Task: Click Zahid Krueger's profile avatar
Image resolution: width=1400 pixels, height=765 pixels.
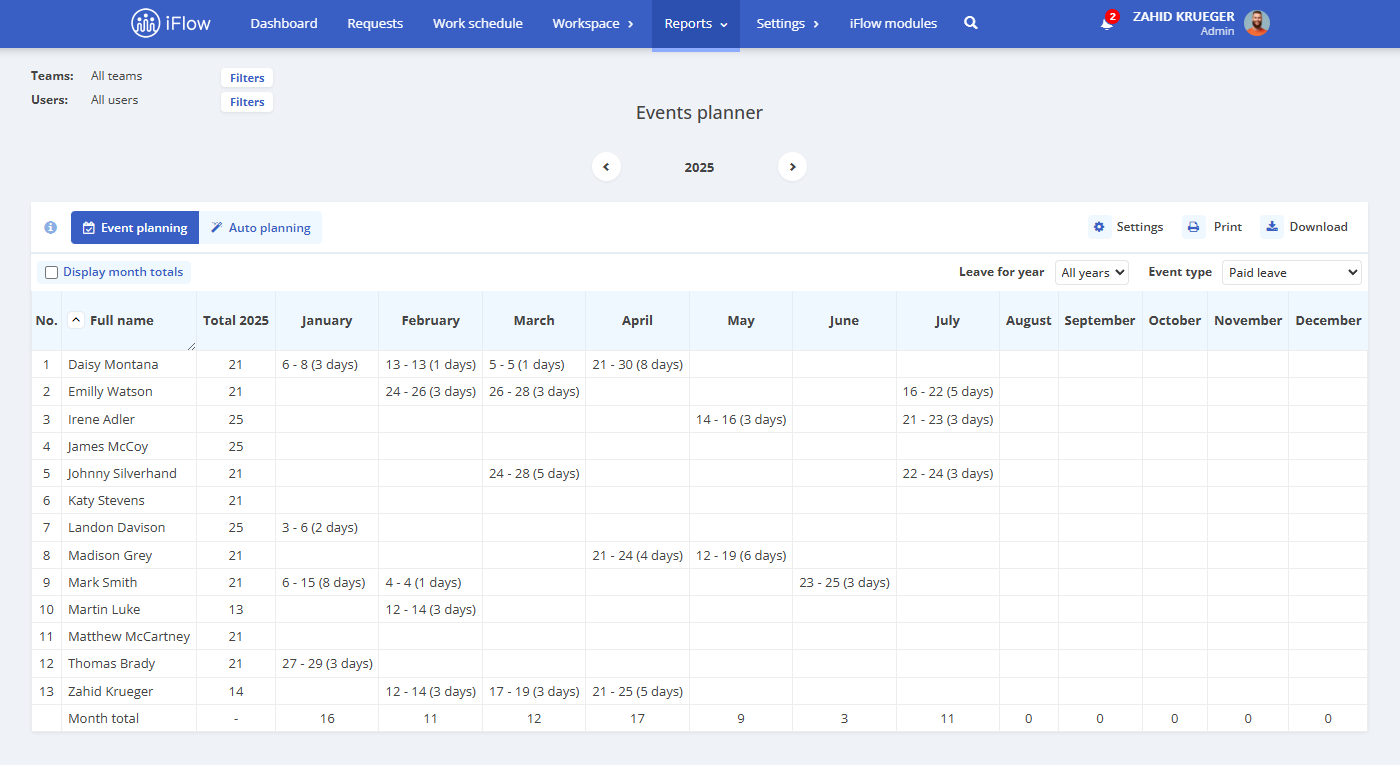Action: 1257,23
